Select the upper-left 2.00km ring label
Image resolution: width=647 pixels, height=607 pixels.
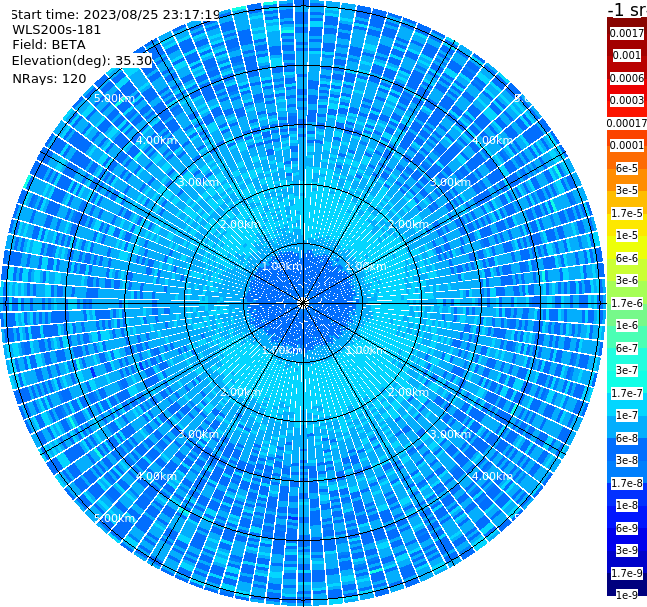point(241,224)
